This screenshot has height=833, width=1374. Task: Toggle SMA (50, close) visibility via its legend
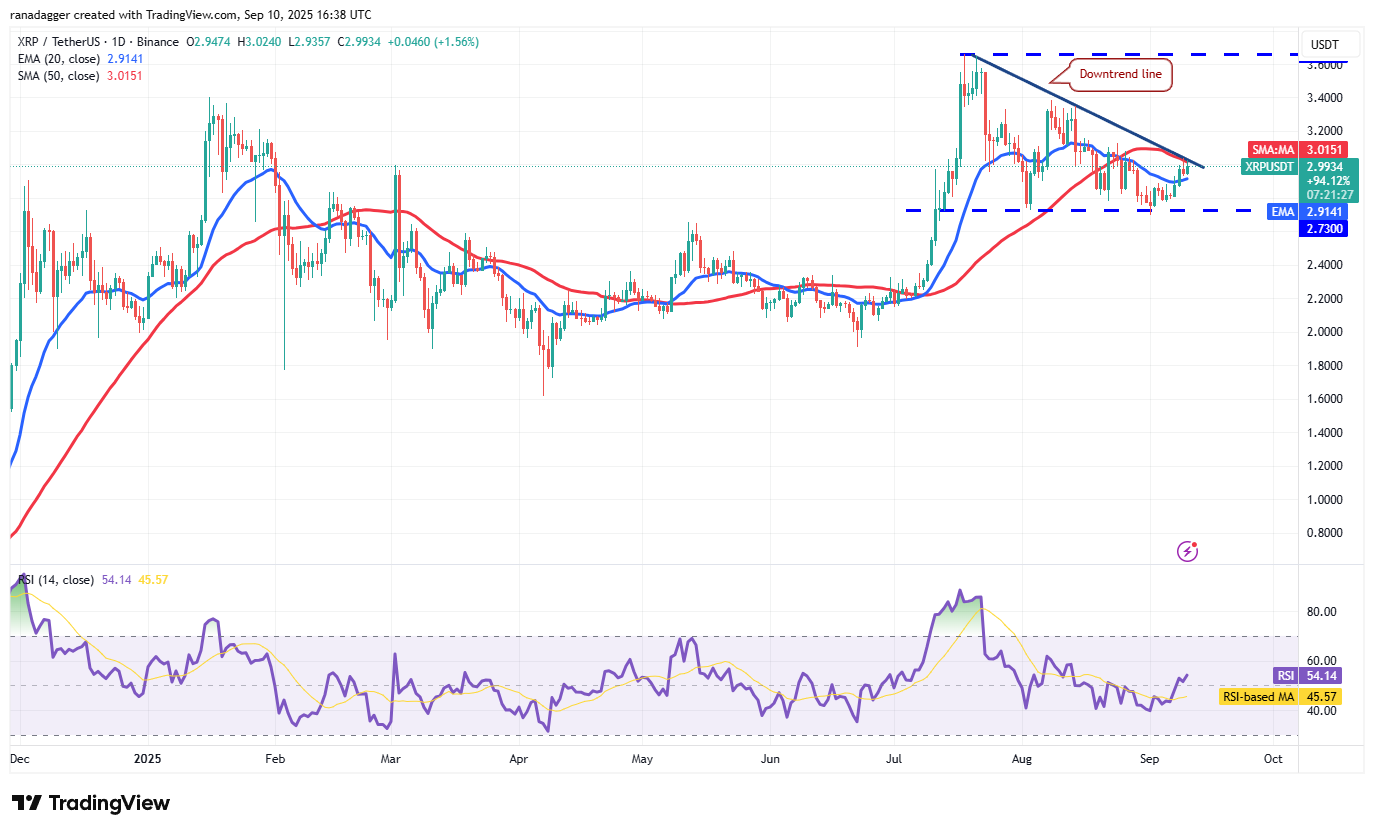(x=58, y=75)
